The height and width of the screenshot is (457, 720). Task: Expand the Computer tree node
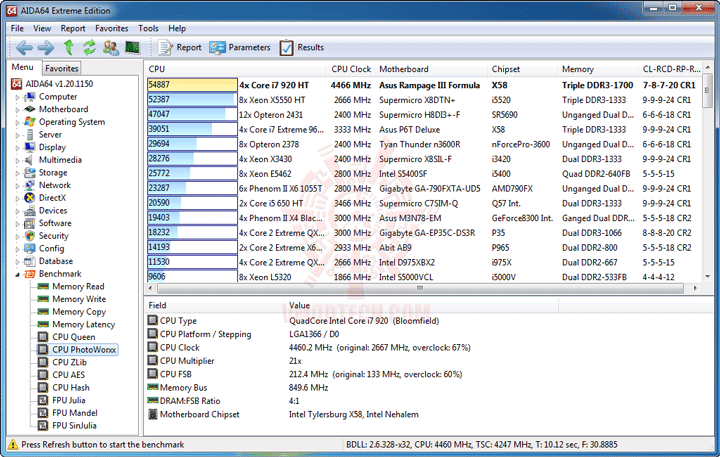point(17,97)
